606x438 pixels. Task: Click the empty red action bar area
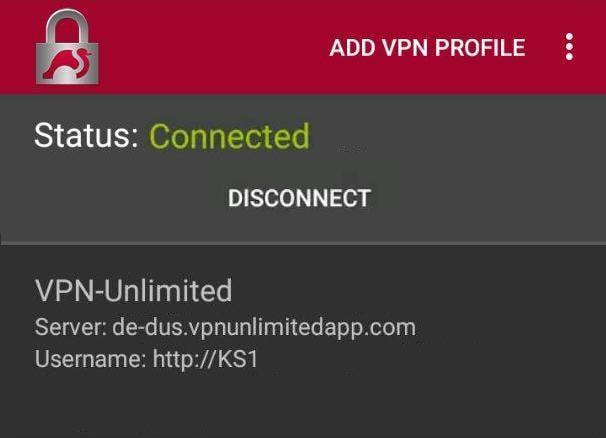[x=213, y=47]
